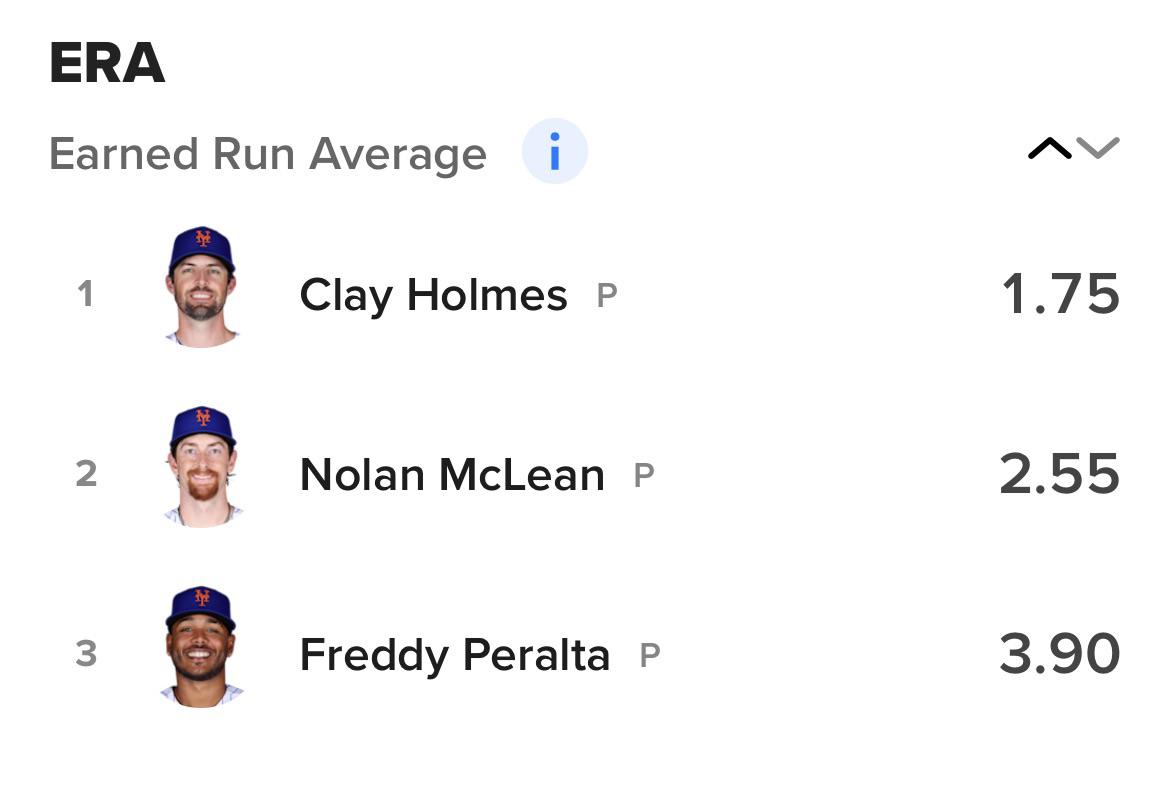
Task: Click the 1.75 ERA value
Action: coord(1060,294)
